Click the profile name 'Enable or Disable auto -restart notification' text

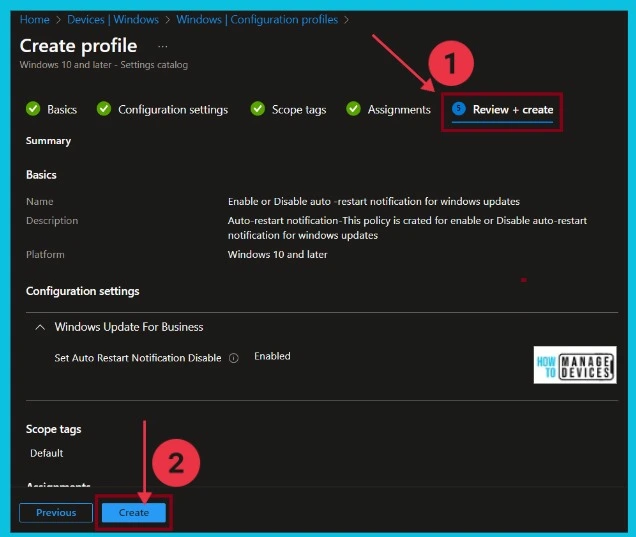pyautogui.click(x=374, y=201)
